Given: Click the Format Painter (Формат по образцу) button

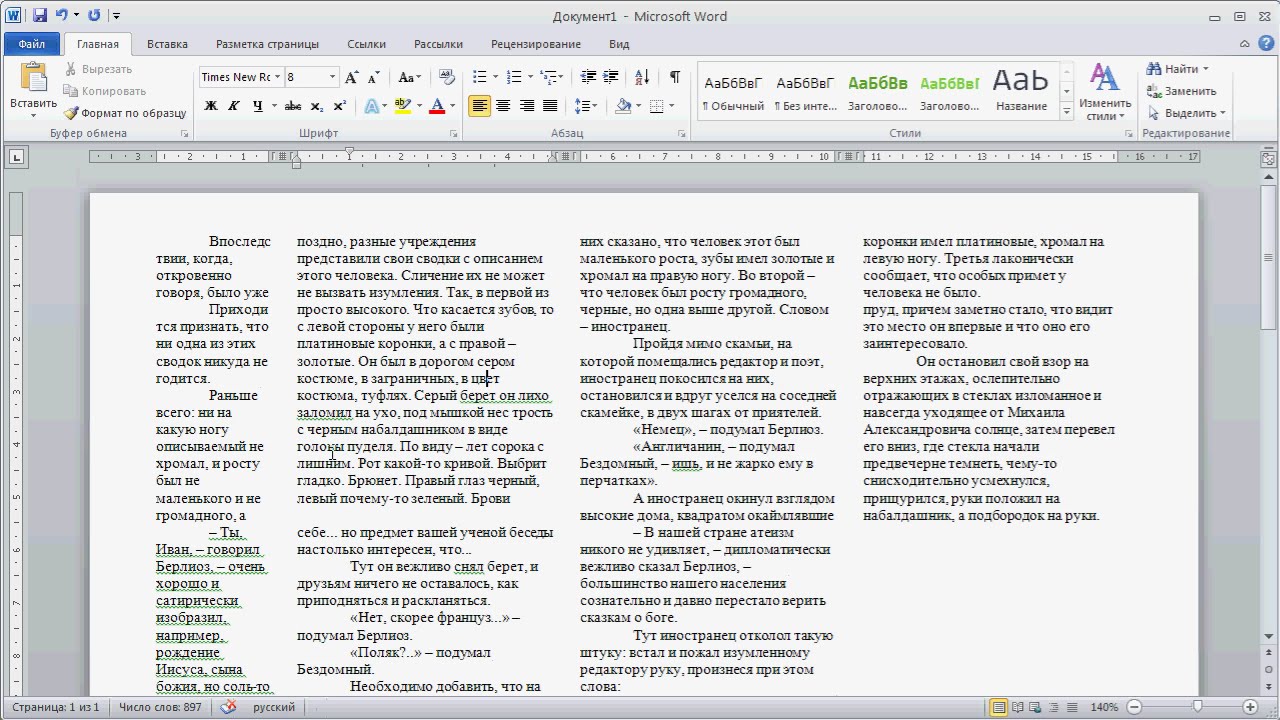Looking at the screenshot, I should 125,113.
